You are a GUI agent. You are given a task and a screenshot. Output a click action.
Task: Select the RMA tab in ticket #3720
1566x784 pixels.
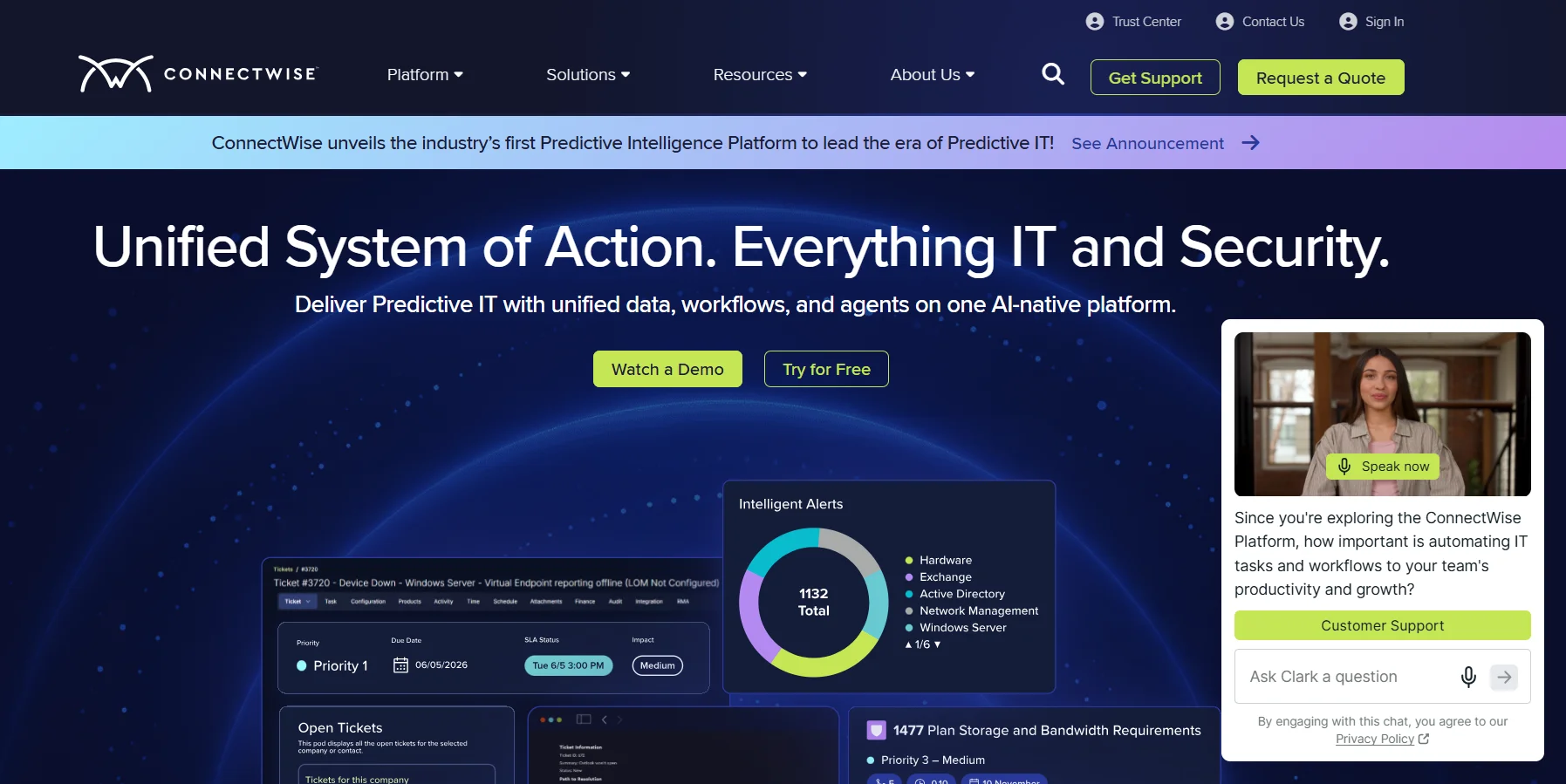point(683,602)
